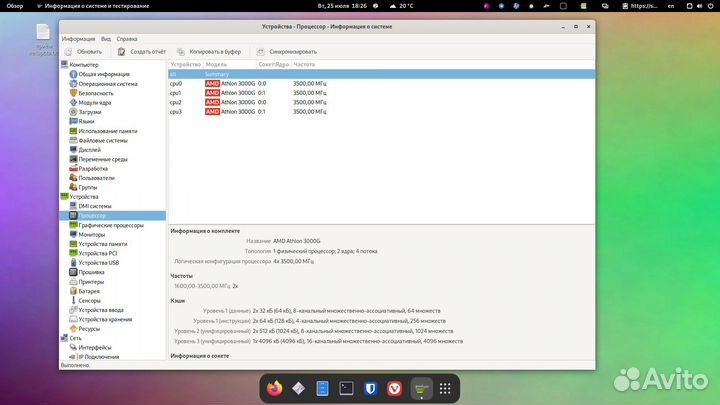Viewport: 720px width, 405px height.
Task: Select the cpu2 row
Action: point(381,102)
